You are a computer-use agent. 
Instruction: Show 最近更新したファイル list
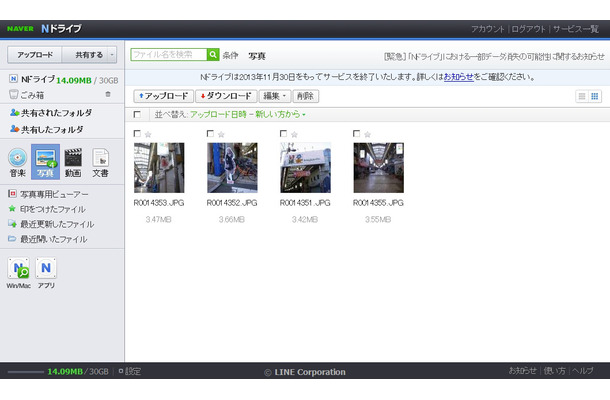[x=51, y=224]
